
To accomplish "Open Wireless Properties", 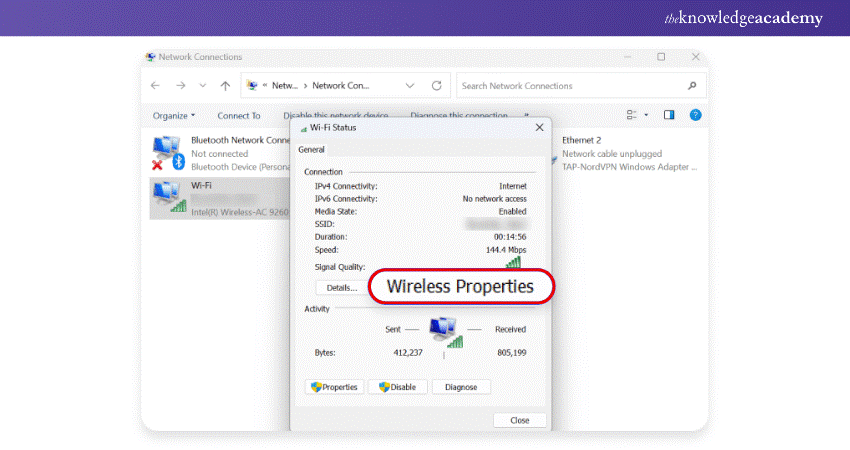I will tap(460, 287).
